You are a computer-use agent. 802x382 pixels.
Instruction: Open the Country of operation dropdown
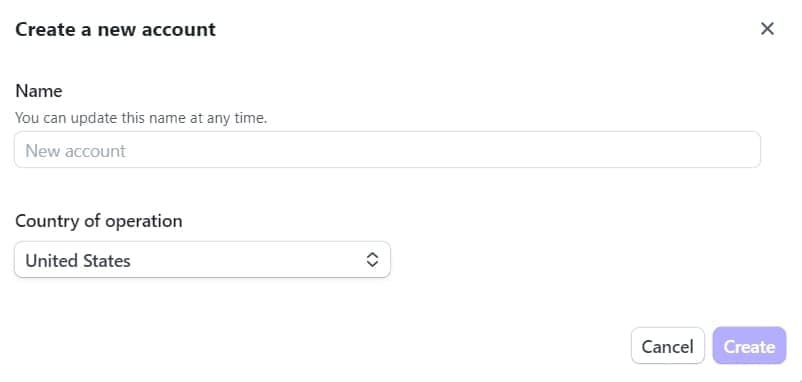point(203,260)
